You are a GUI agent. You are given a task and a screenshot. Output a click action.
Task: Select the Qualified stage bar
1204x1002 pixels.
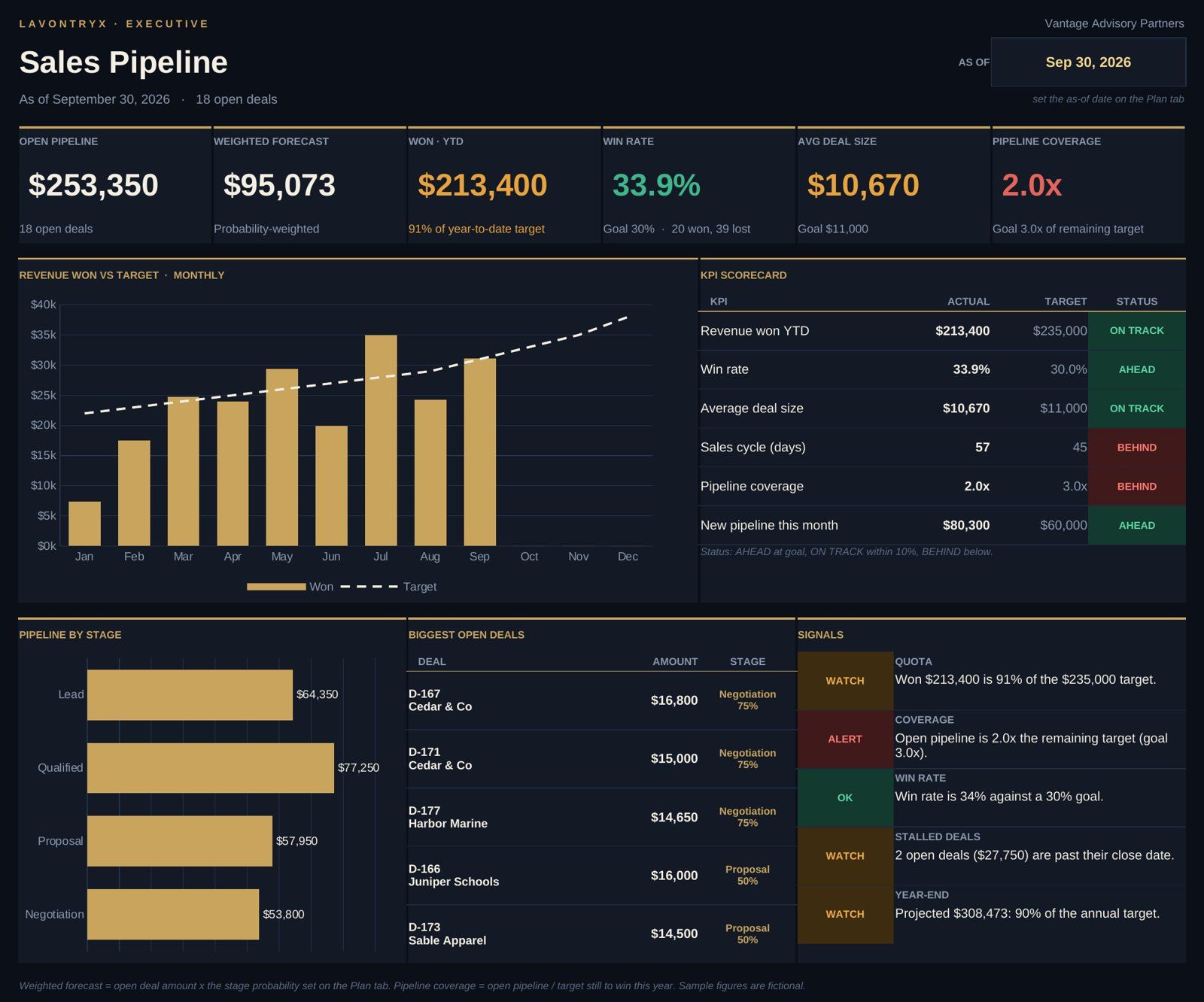211,768
